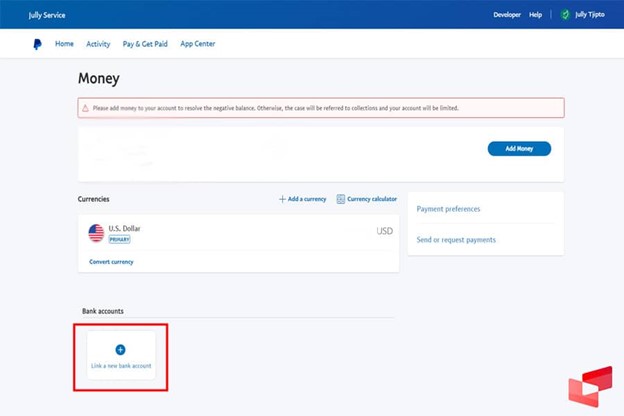Open the Help link in header
This screenshot has height=416, width=624.
pyautogui.click(x=535, y=15)
